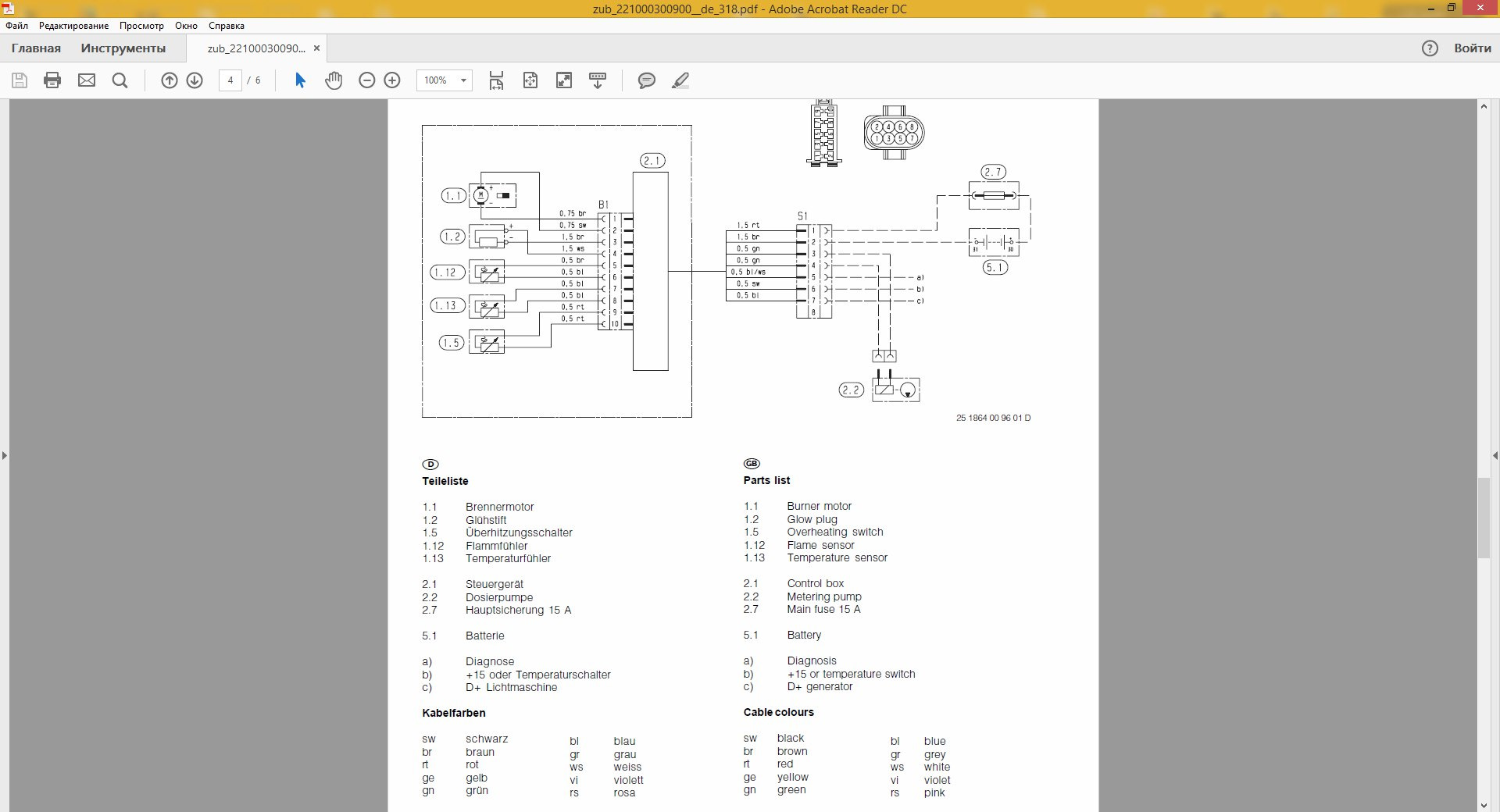Click the text 'D+ Lichtmaschine'
Viewport: 1500px width, 812px height.
tap(512, 687)
